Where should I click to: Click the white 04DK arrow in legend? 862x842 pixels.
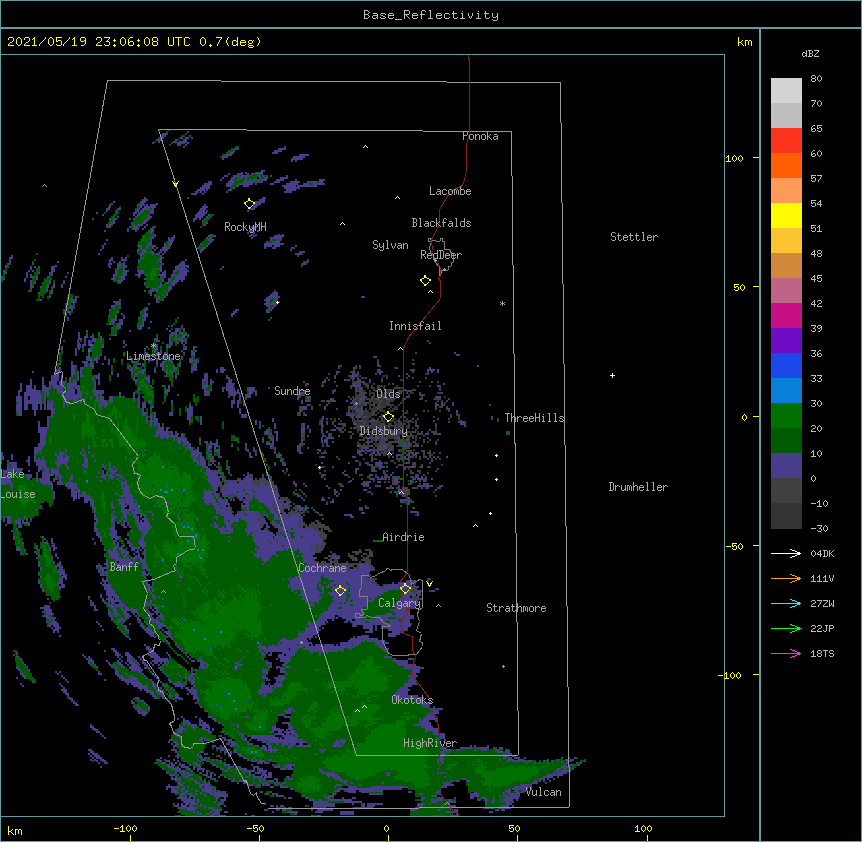[x=786, y=553]
